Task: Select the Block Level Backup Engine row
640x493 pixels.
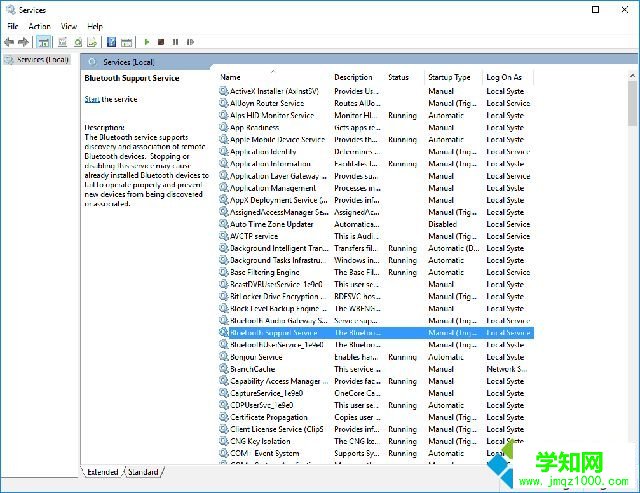Action: pyautogui.click(x=376, y=308)
